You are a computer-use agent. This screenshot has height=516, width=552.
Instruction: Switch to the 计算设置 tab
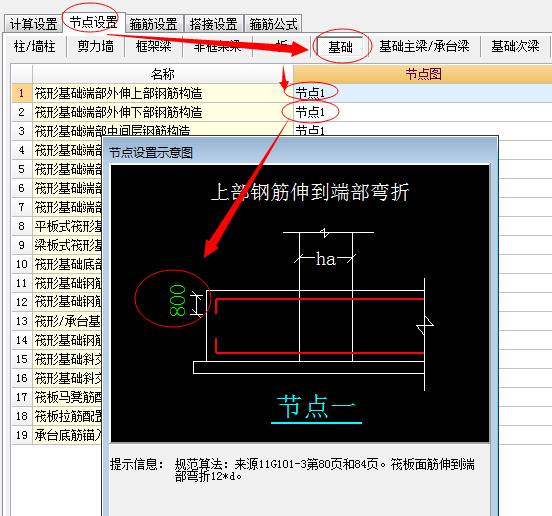pos(33,24)
